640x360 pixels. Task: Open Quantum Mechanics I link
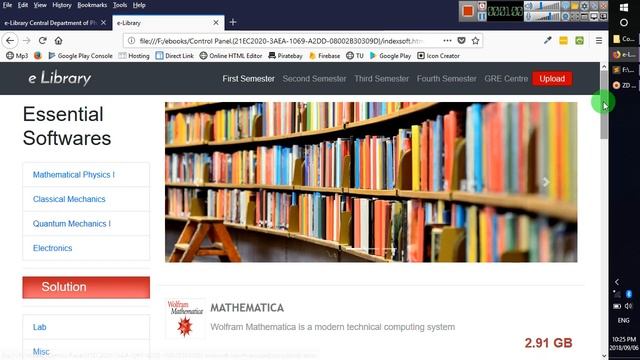(x=71, y=224)
